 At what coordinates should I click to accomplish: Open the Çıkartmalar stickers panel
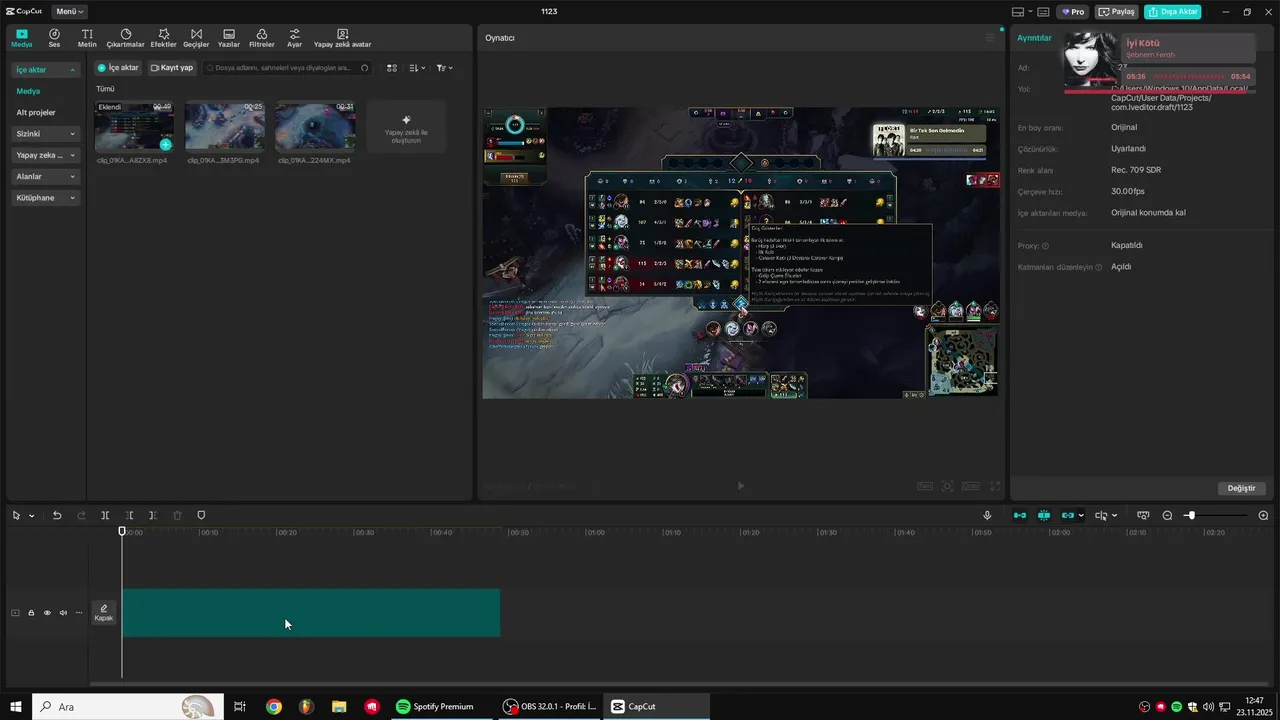click(x=126, y=38)
